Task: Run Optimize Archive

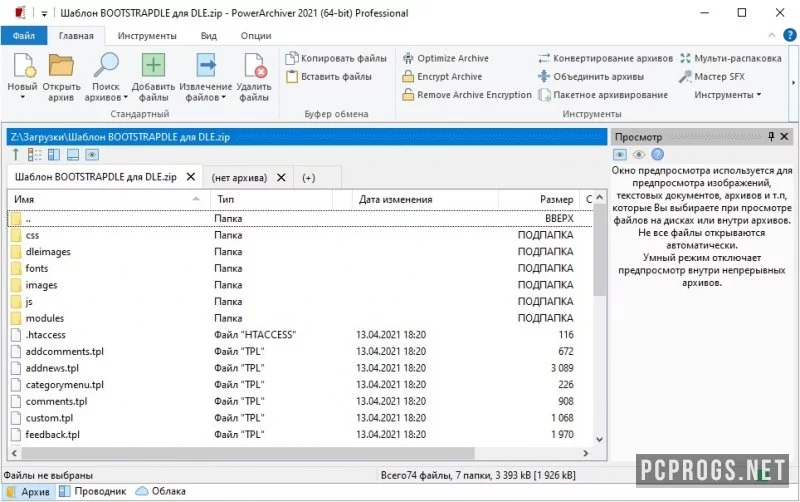Action: click(x=445, y=58)
